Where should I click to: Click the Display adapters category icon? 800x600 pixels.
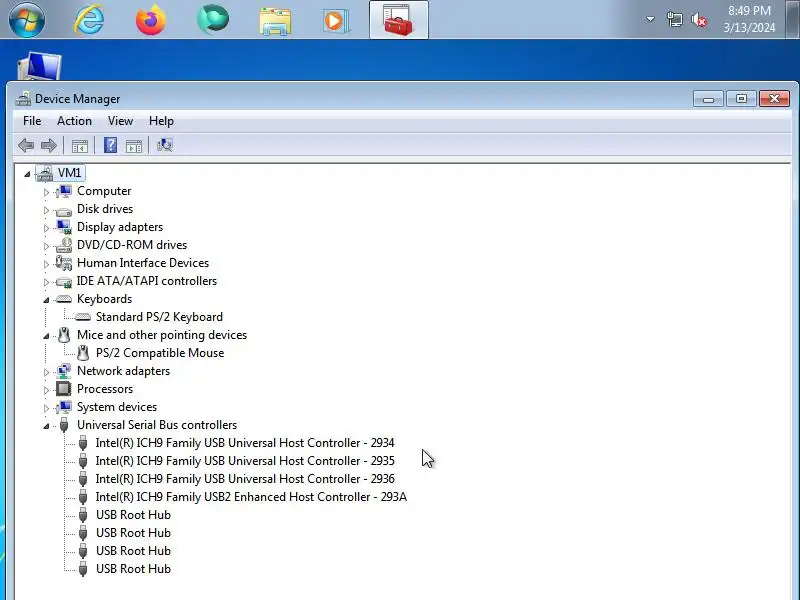pyautogui.click(x=64, y=227)
